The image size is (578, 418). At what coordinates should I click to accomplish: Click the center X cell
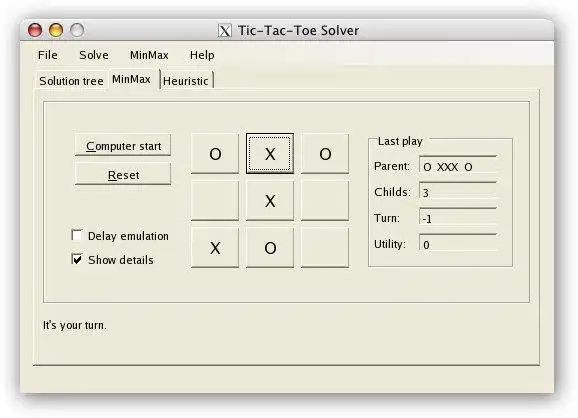270,201
